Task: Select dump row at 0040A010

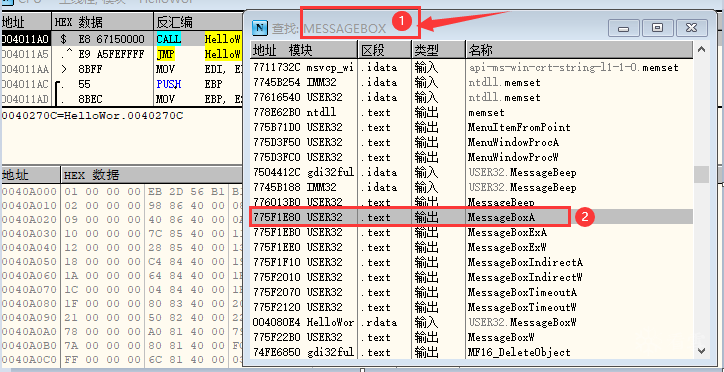Action: coord(121,205)
